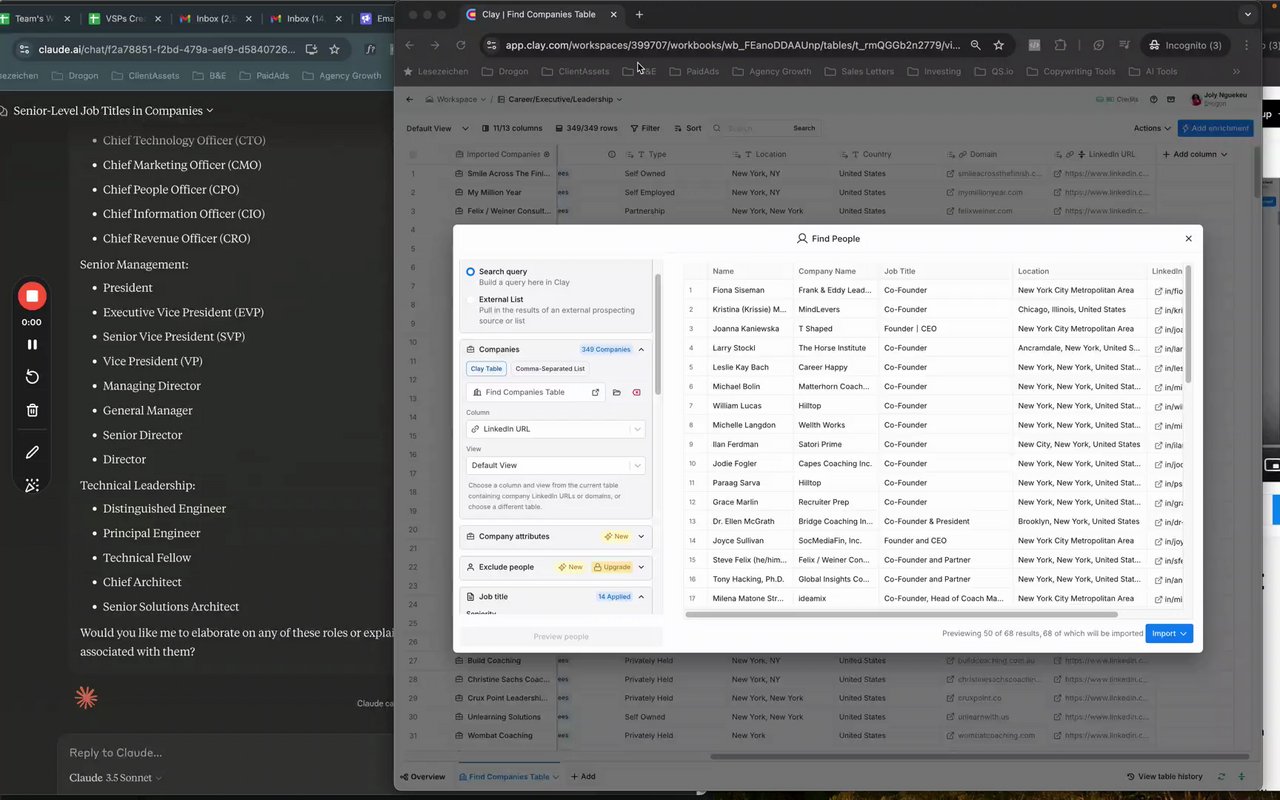The width and height of the screenshot is (1280, 800).
Task: Open the Claude 3.5 Sonnet model selector
Action: pos(115,778)
